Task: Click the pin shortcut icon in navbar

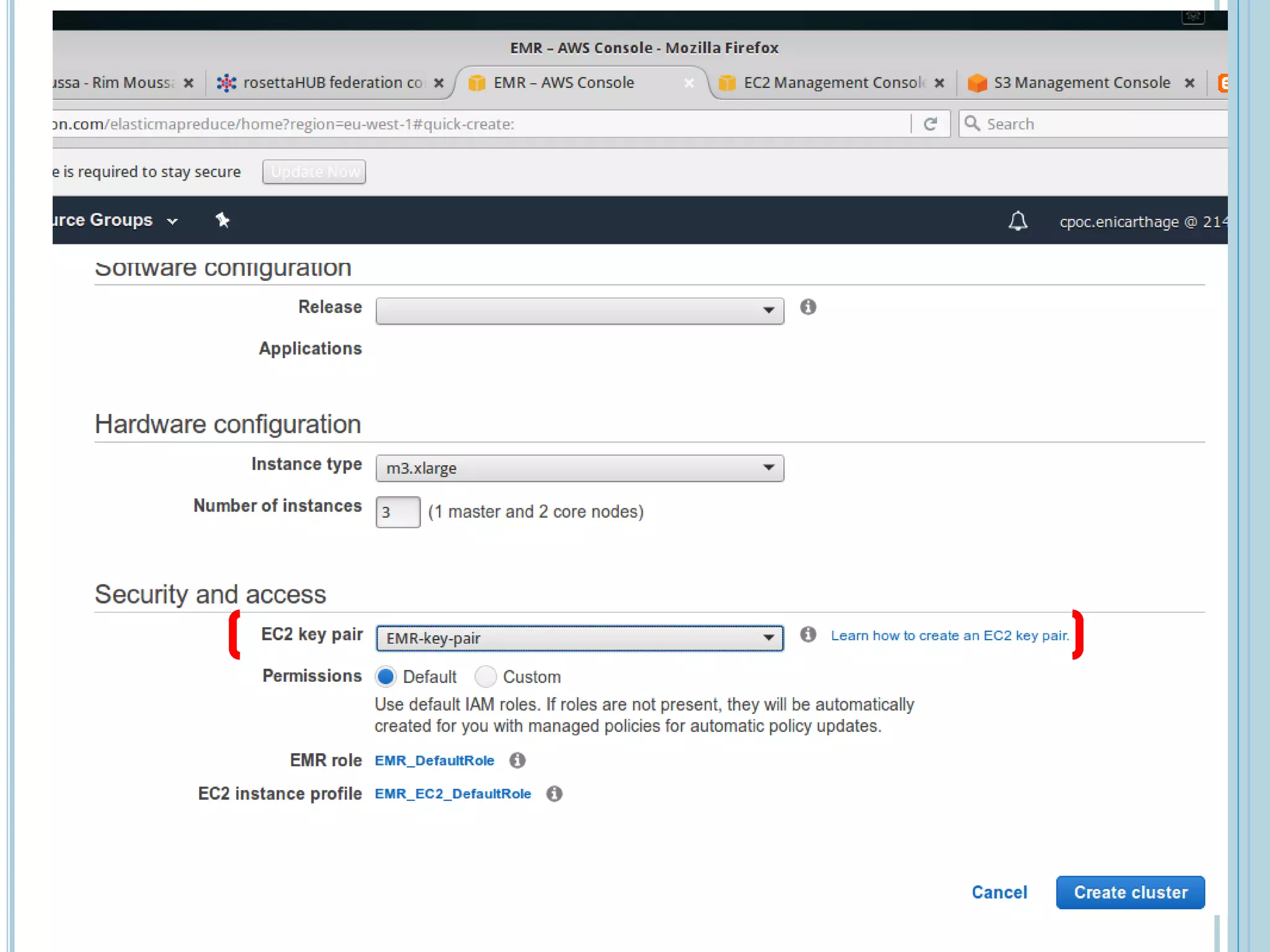Action: pos(222,220)
